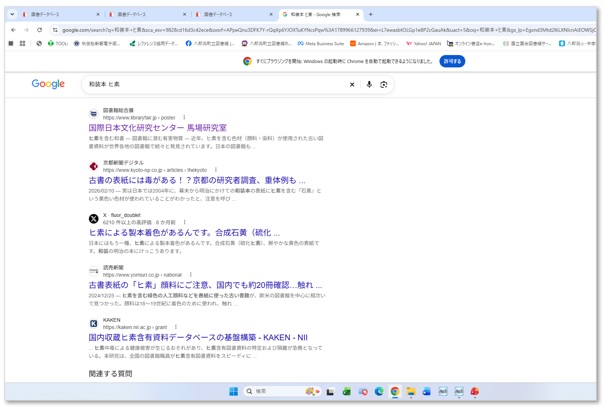Open the レファレンス協同データ bookmark

pyautogui.click(x=154, y=44)
